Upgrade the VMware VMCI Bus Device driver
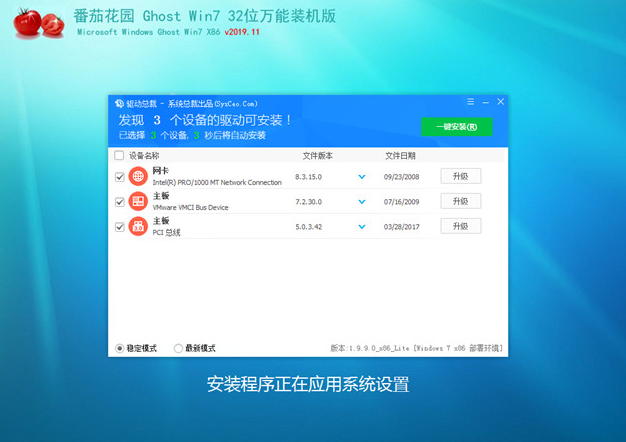Viewport: 626px width, 442px height. (x=461, y=201)
